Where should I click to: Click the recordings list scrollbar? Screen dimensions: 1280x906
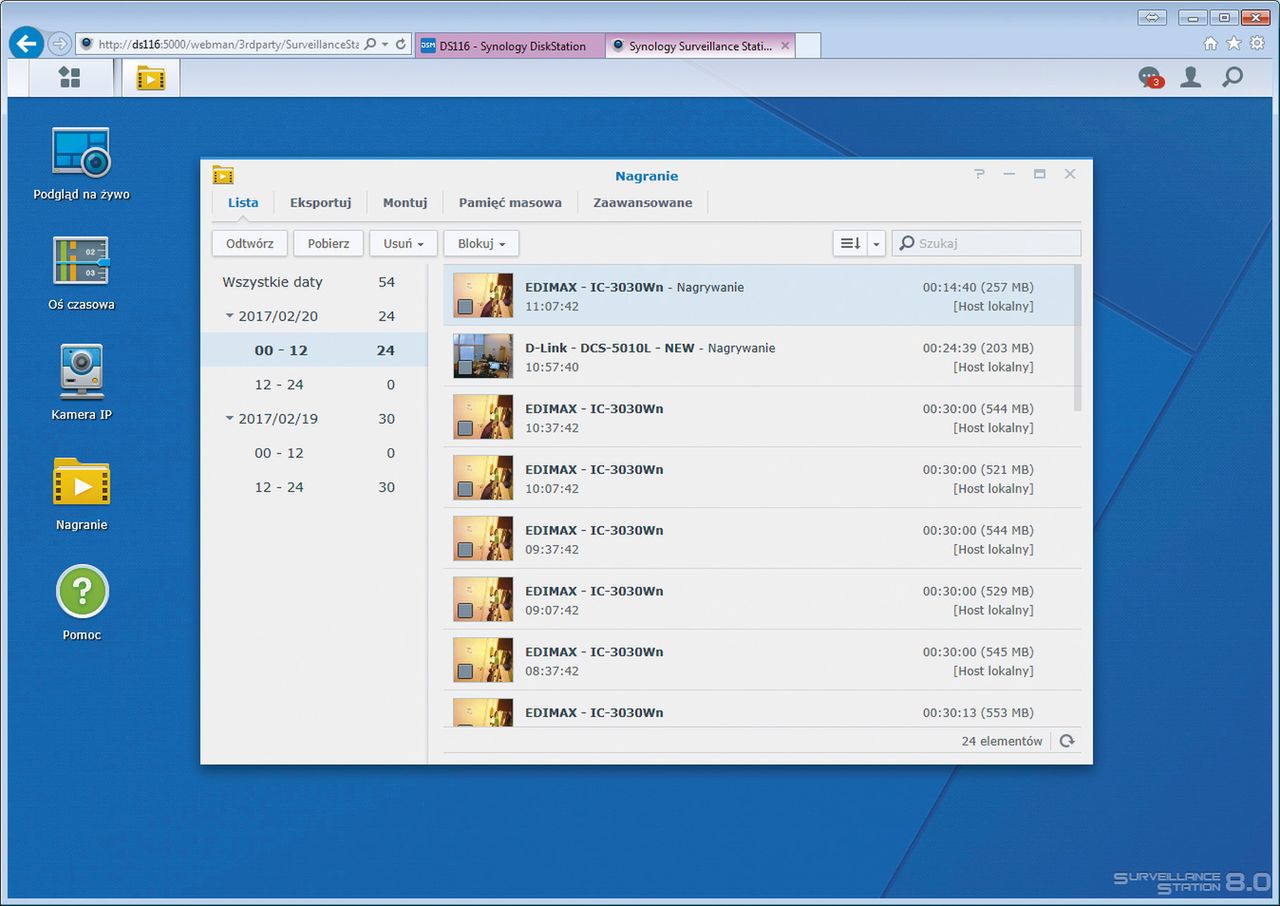[x=1077, y=338]
